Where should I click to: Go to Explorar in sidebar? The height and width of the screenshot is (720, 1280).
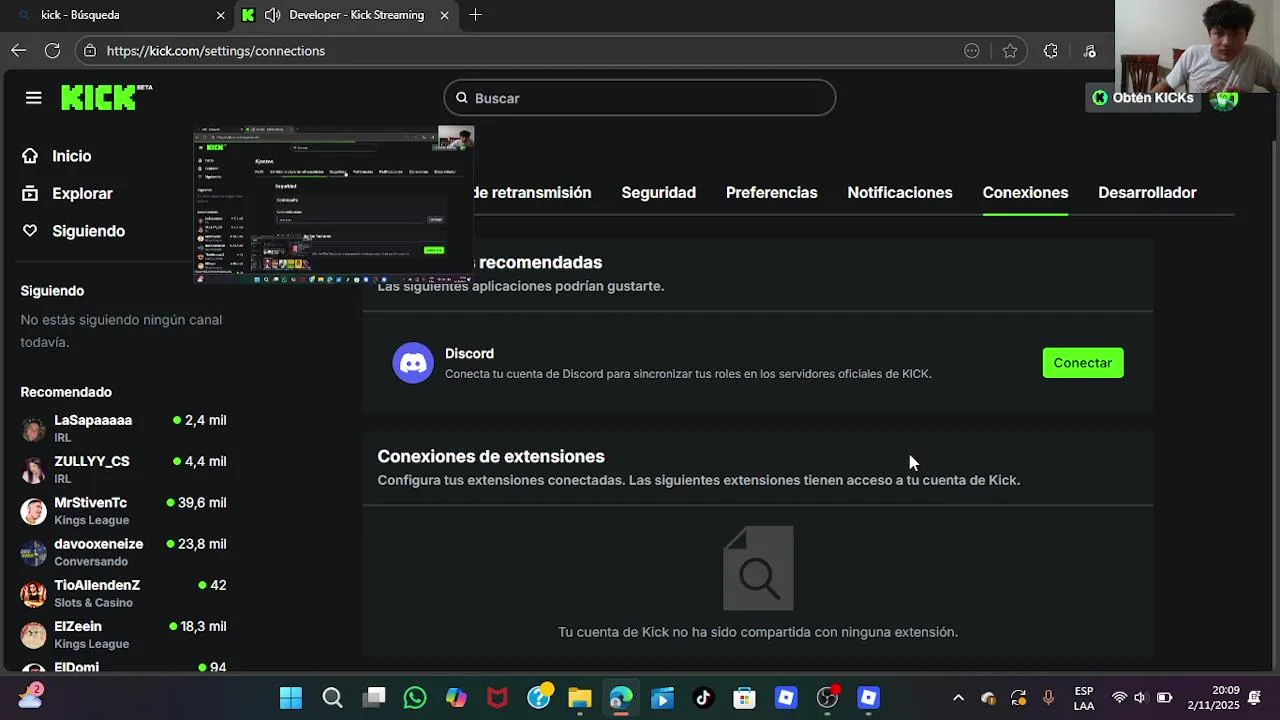pos(82,193)
